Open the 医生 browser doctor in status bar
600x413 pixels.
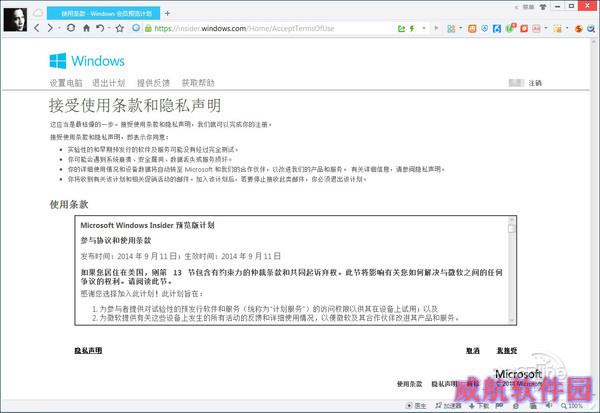416,405
